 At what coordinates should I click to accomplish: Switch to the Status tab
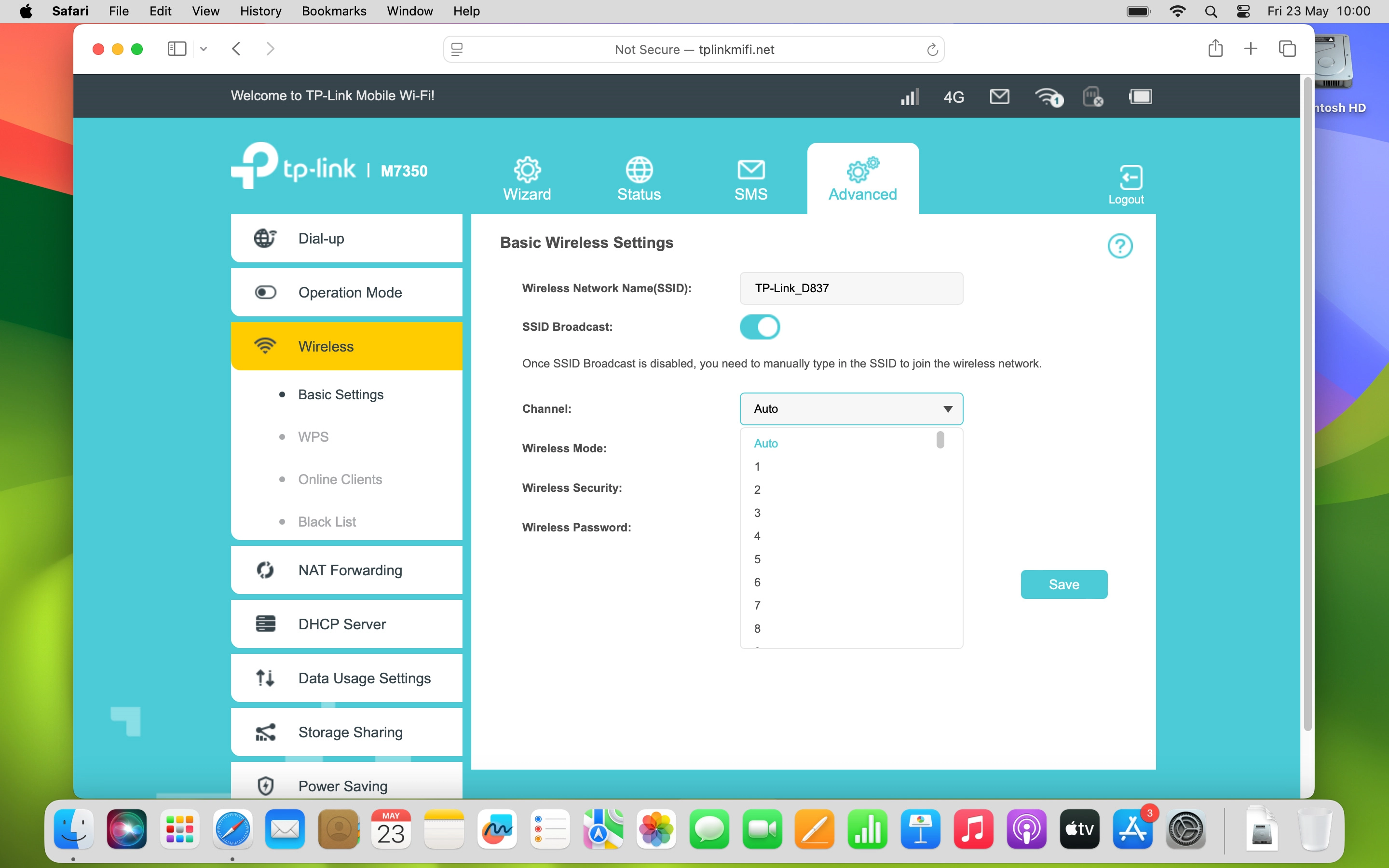639,178
